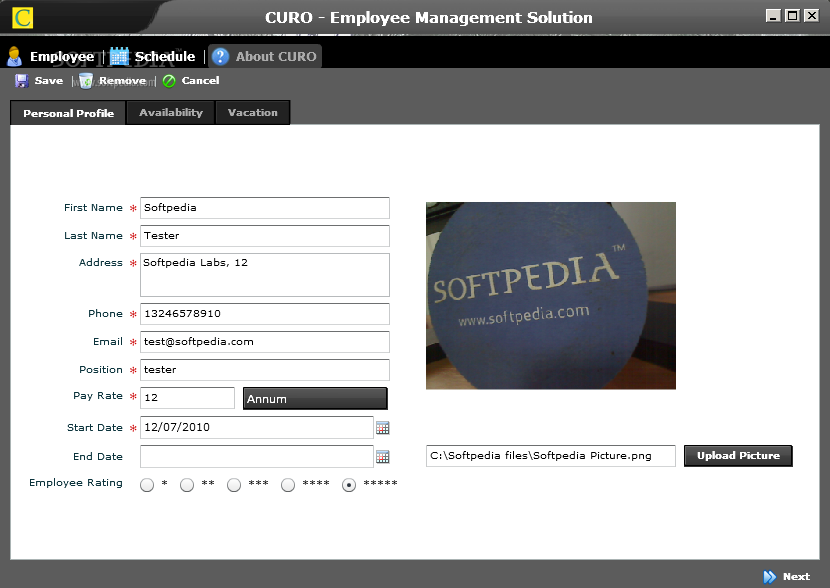Click the empty End Date field
830x588 pixels.
coord(257,456)
